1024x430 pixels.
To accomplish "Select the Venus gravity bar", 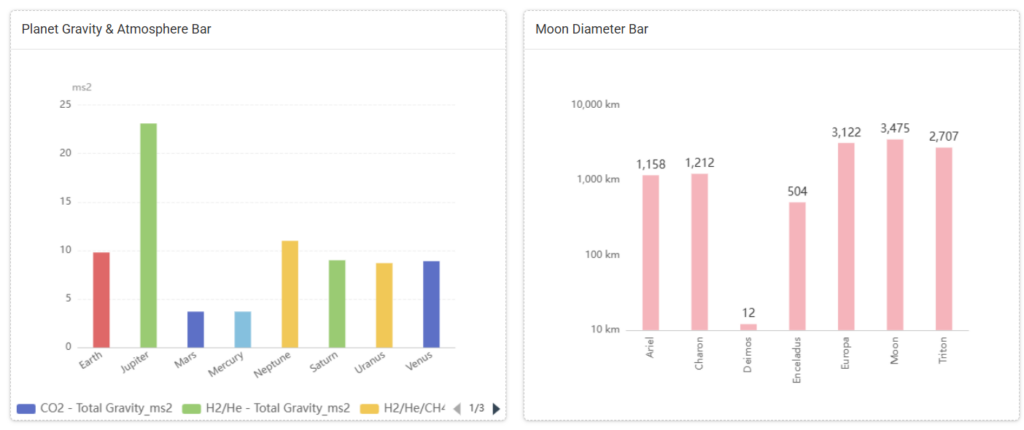I will point(431,305).
